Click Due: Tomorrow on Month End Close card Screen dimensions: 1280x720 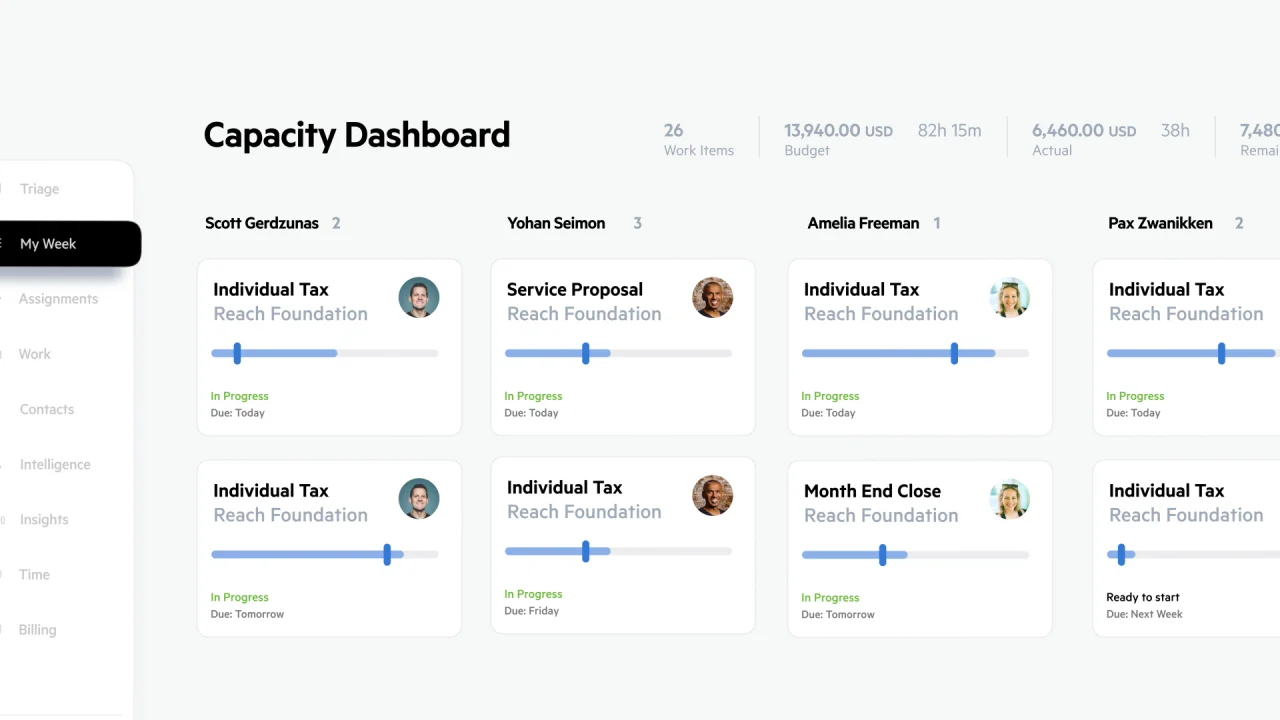coord(838,615)
